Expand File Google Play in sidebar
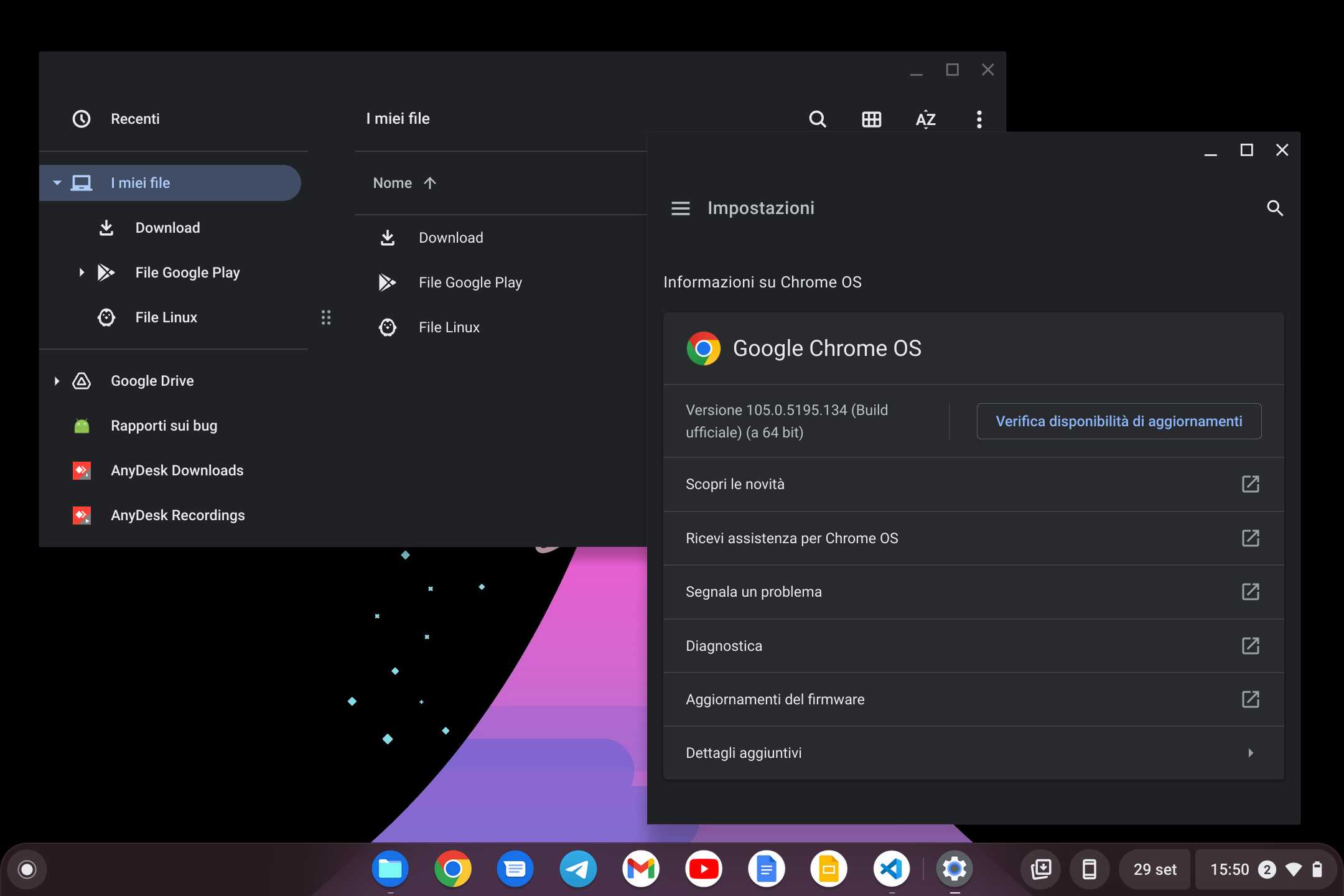The height and width of the screenshot is (896, 1344). point(82,273)
